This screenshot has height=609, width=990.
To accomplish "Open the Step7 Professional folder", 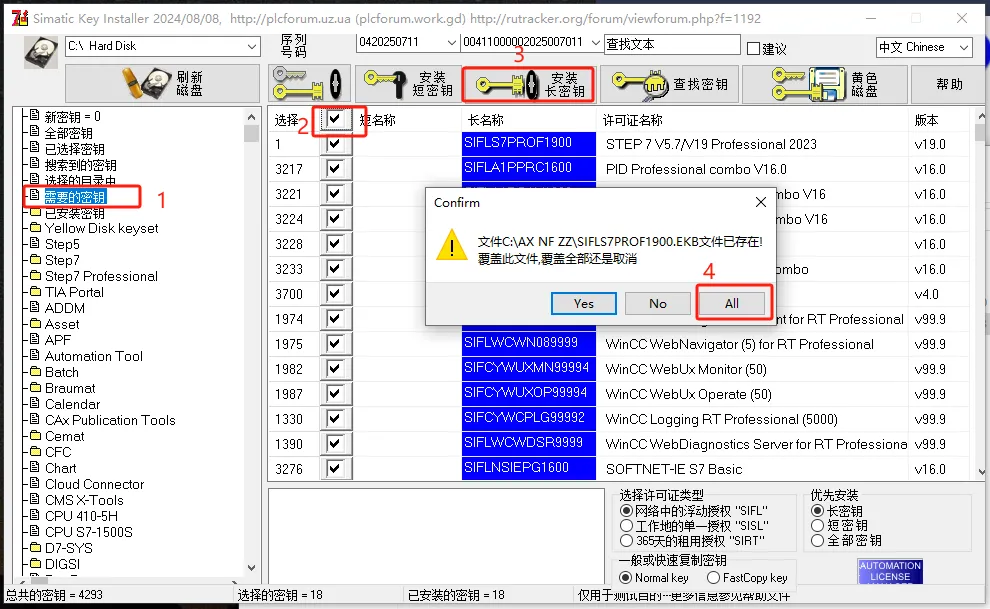I will point(101,276).
